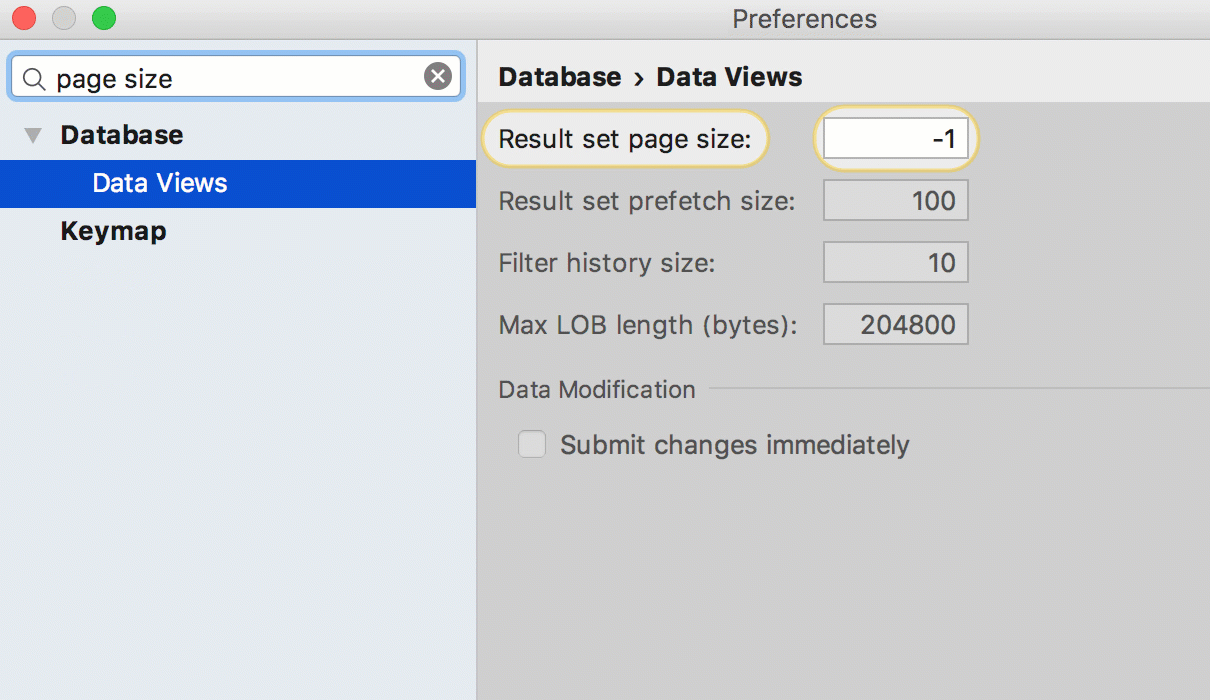Screen dimensions: 1210x700
Task: Click the Data Modification section header
Action: coord(597,389)
